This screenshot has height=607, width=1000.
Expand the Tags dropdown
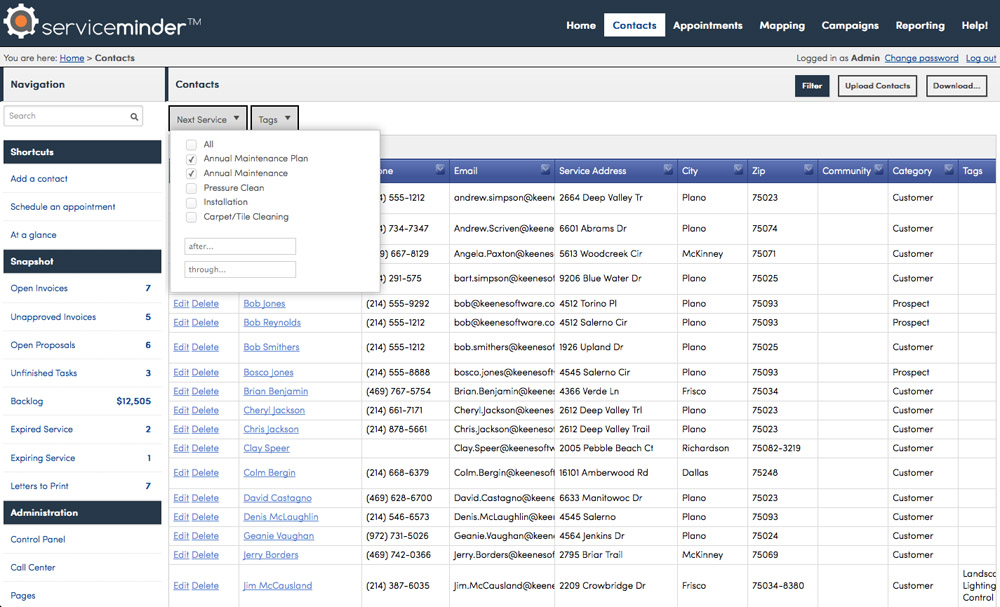(x=274, y=119)
